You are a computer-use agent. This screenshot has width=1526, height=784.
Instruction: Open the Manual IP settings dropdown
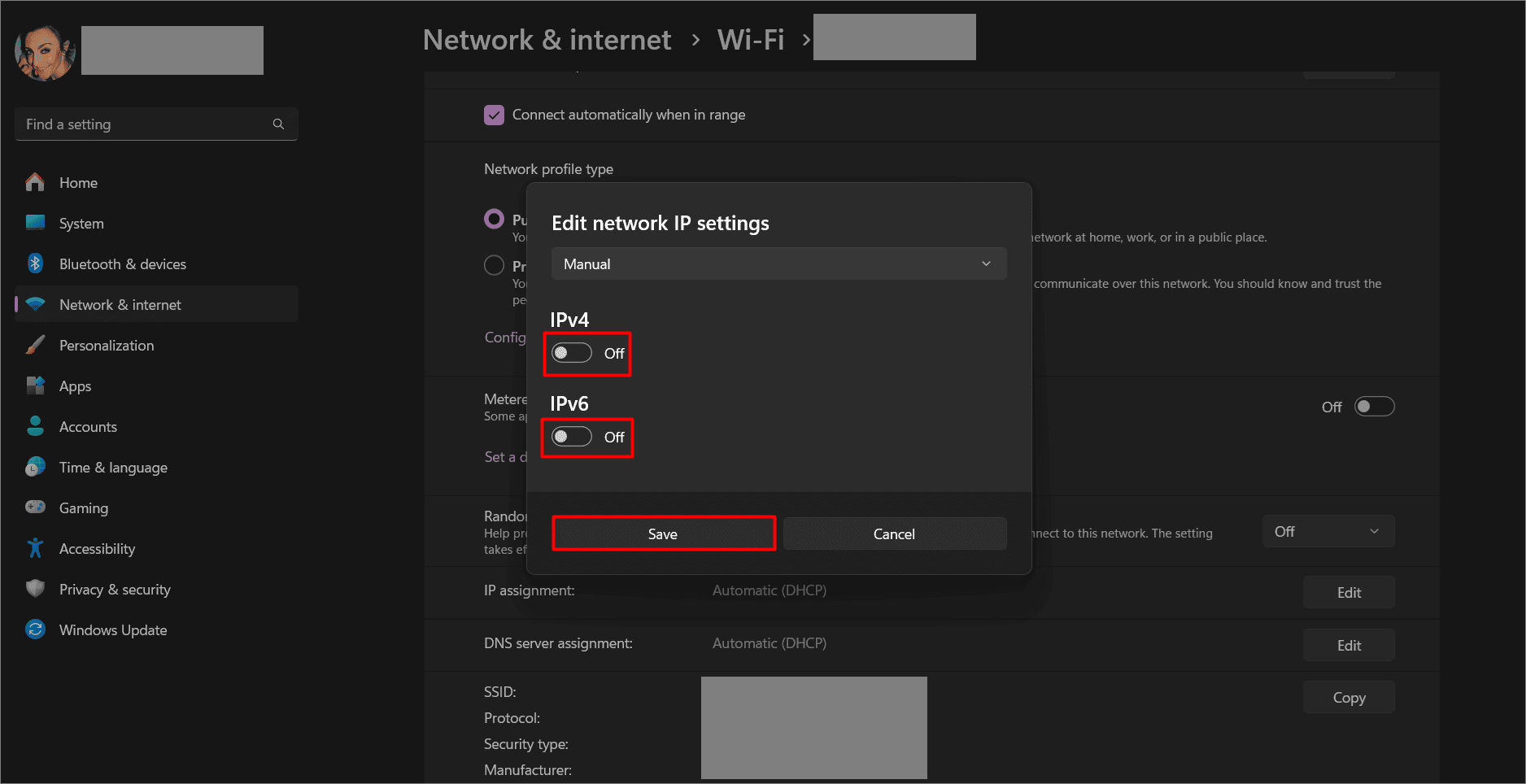(x=778, y=264)
